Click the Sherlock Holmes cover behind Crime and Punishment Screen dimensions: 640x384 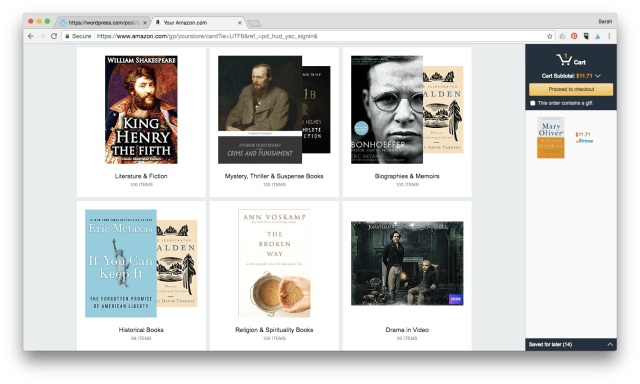(x=316, y=110)
